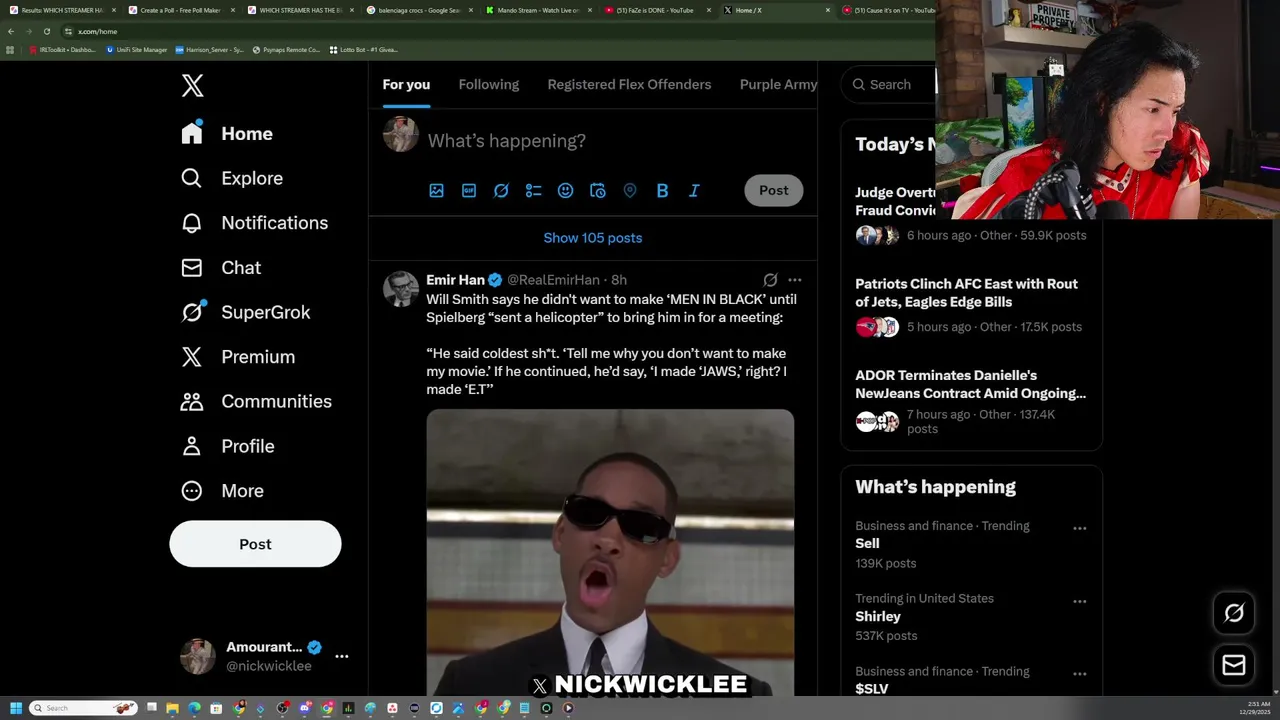Switch to balenciaga crocs Google Search tab
1280x720 pixels.
pos(419,10)
